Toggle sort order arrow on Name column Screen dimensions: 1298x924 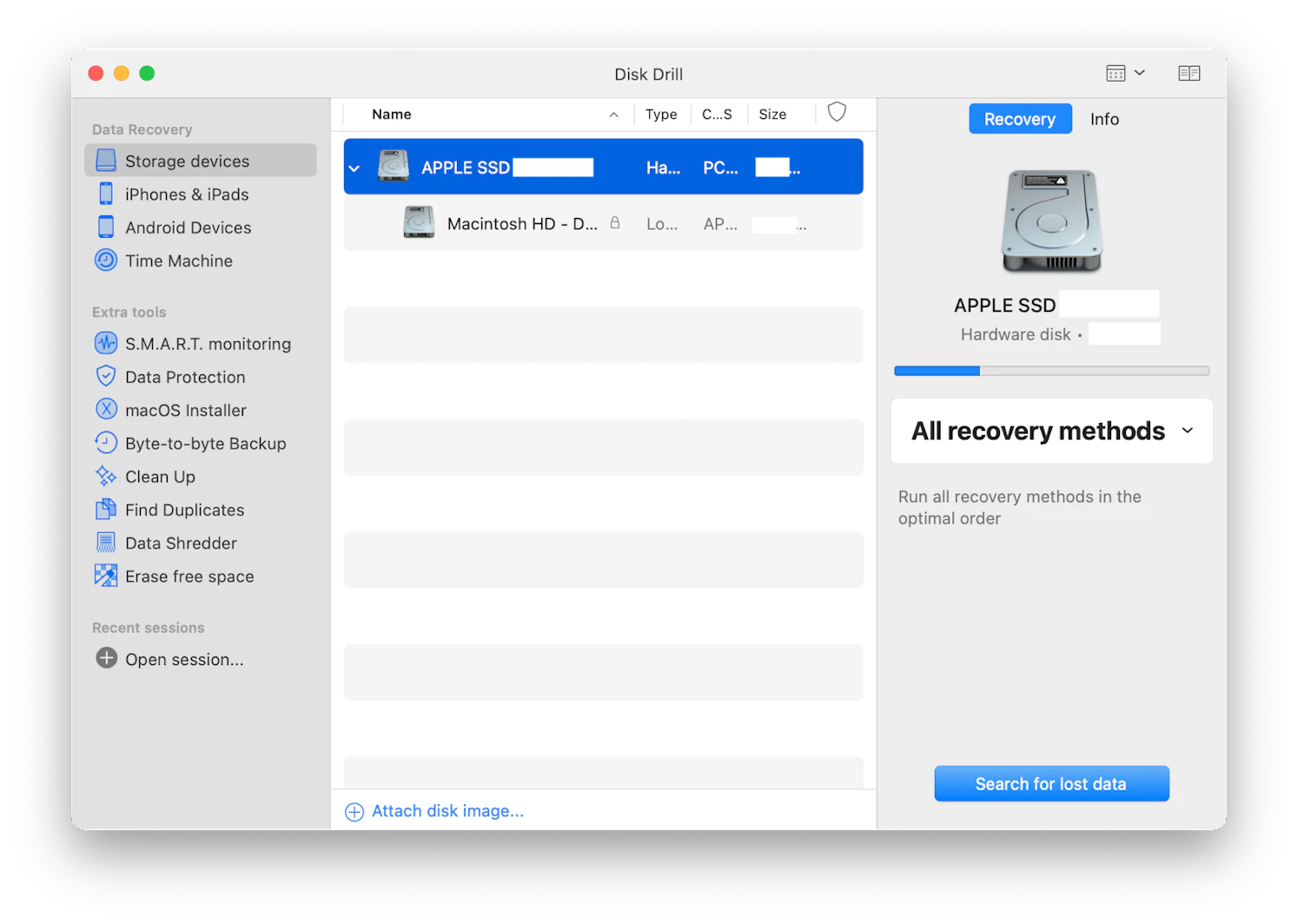click(613, 115)
